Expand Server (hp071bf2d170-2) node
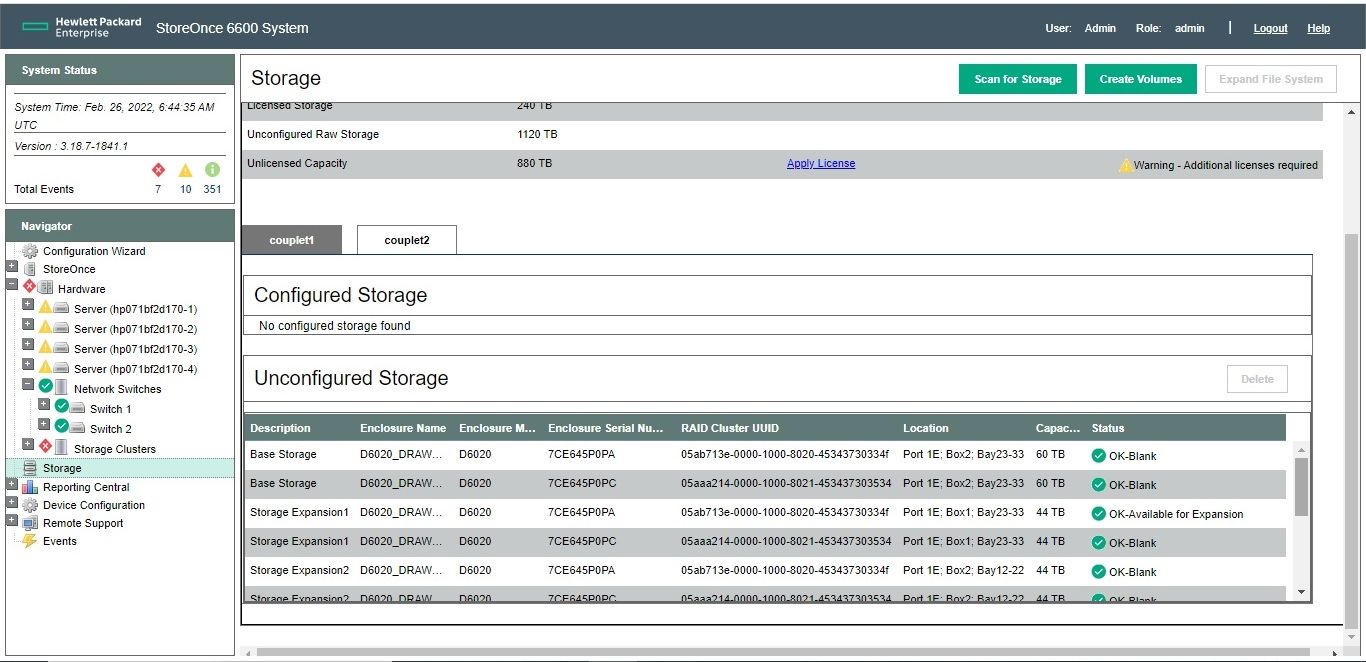This screenshot has height=662, width=1366. coord(28,324)
